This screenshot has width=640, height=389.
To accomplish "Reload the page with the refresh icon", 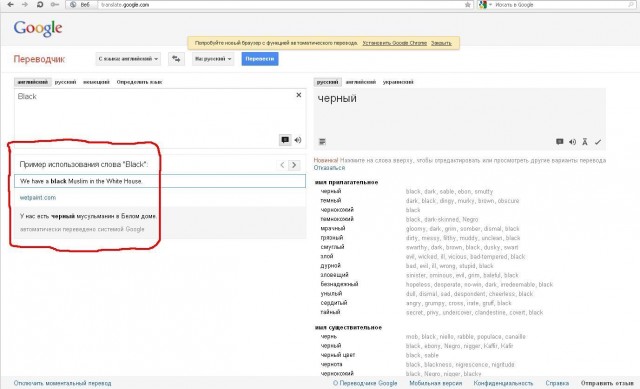I will tap(40, 4).
